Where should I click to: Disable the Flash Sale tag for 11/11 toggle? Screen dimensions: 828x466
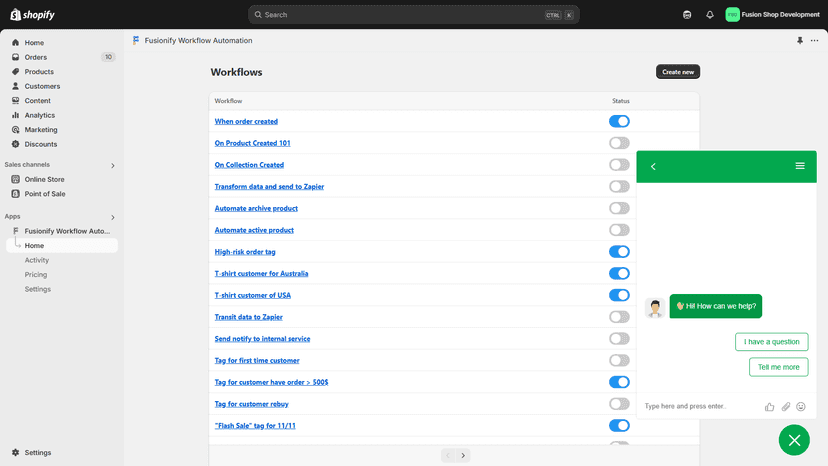point(619,425)
